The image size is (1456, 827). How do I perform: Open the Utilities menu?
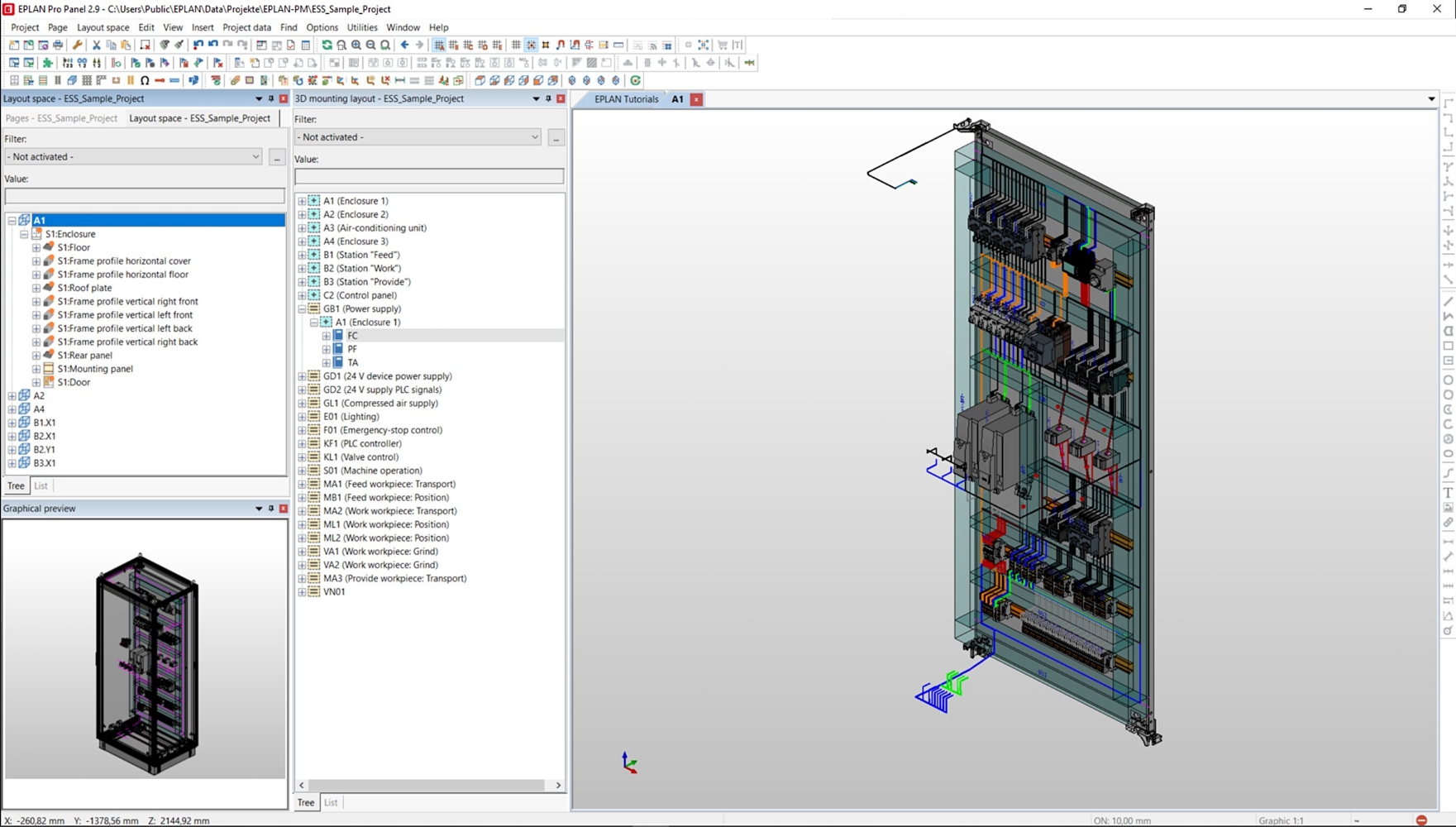click(361, 27)
